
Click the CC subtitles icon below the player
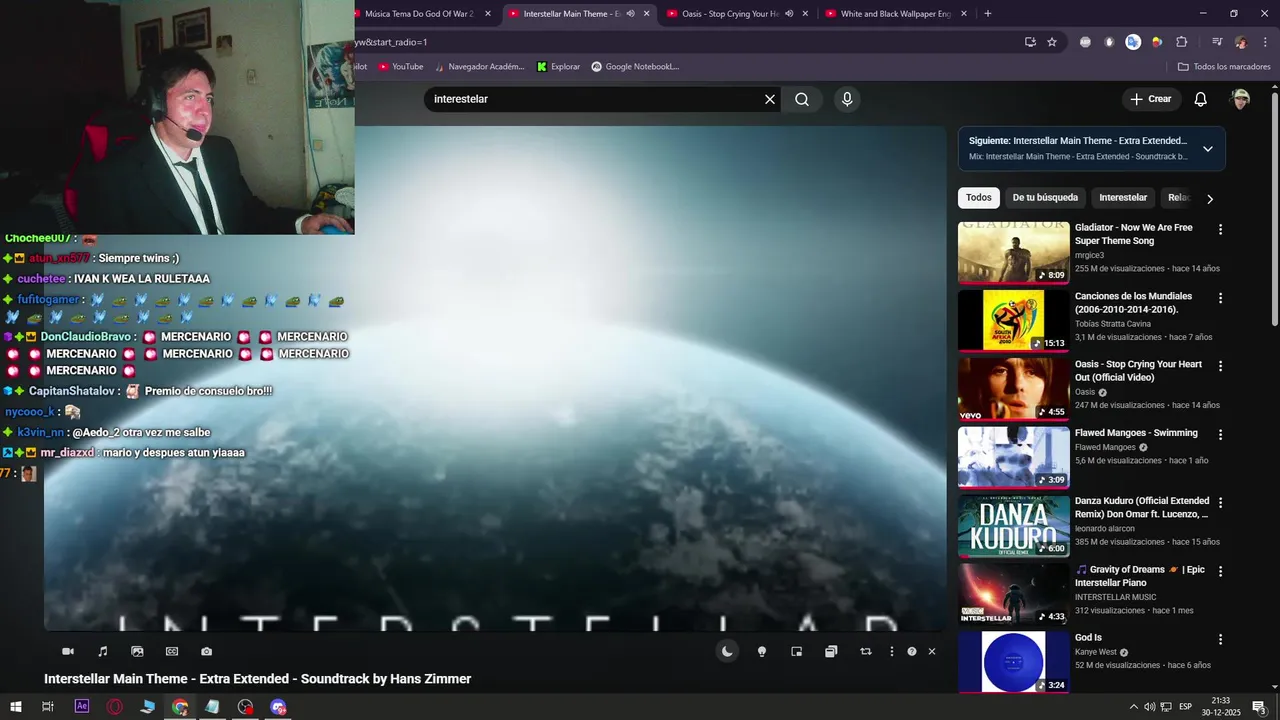pyautogui.click(x=172, y=651)
